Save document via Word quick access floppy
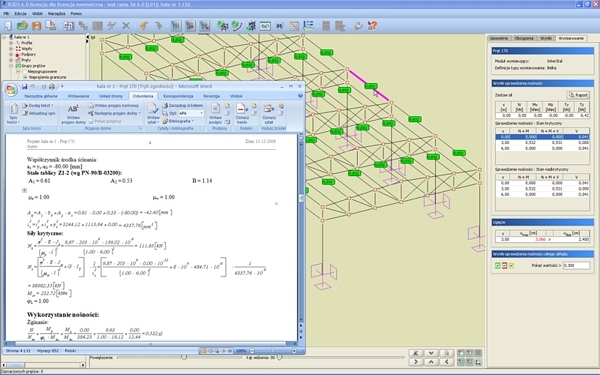The height and width of the screenshot is (375, 600). (24, 86)
